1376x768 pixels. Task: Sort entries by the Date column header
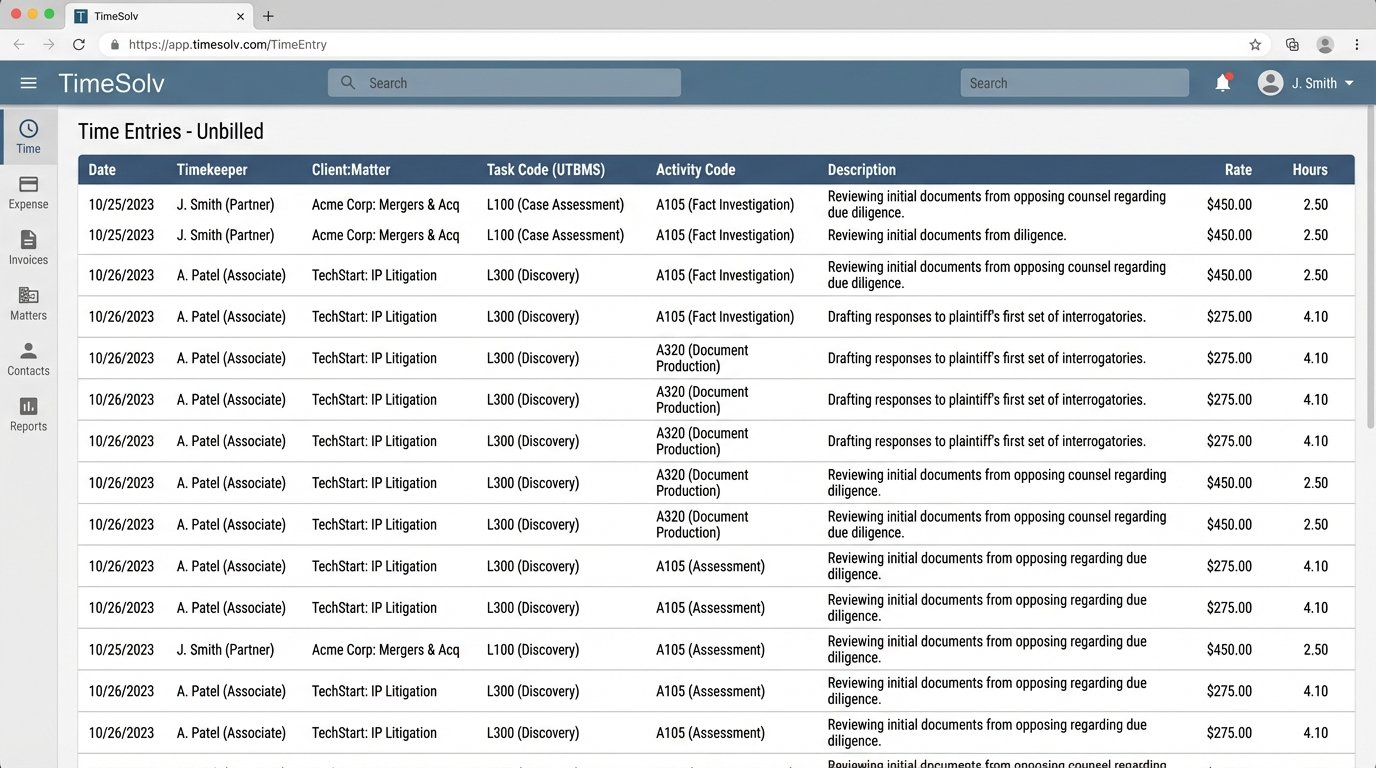[101, 169]
